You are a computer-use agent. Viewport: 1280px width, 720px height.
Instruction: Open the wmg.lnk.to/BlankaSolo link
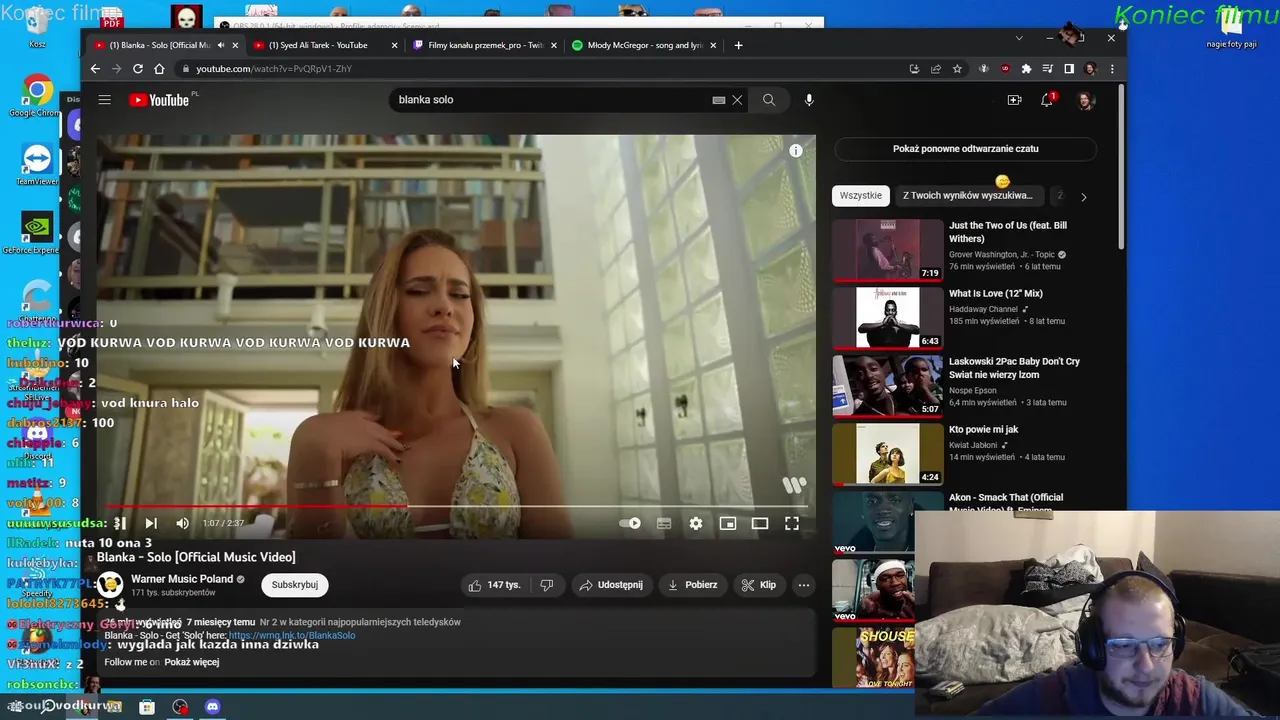[x=292, y=636]
